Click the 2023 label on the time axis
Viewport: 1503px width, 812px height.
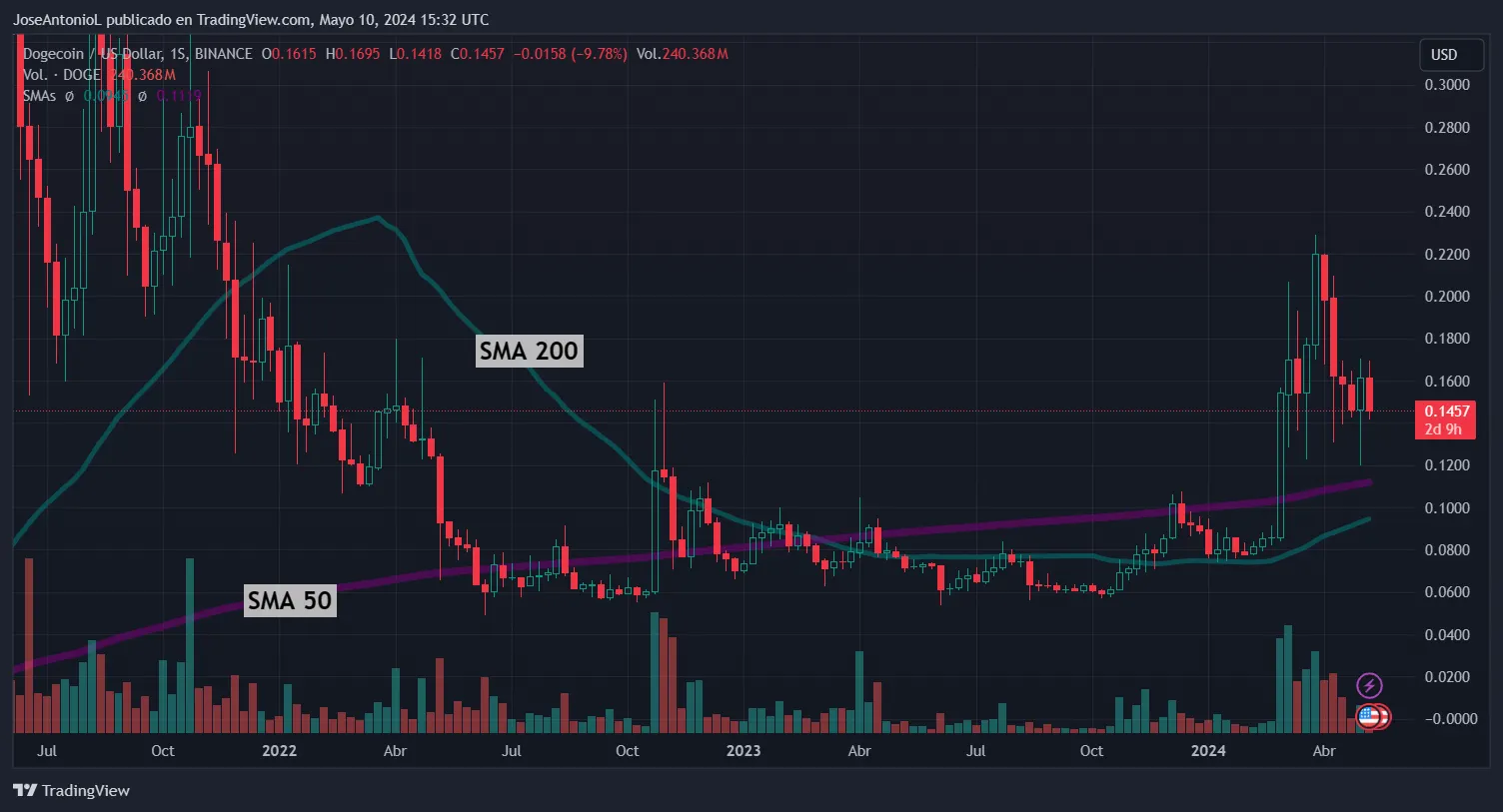(x=744, y=750)
